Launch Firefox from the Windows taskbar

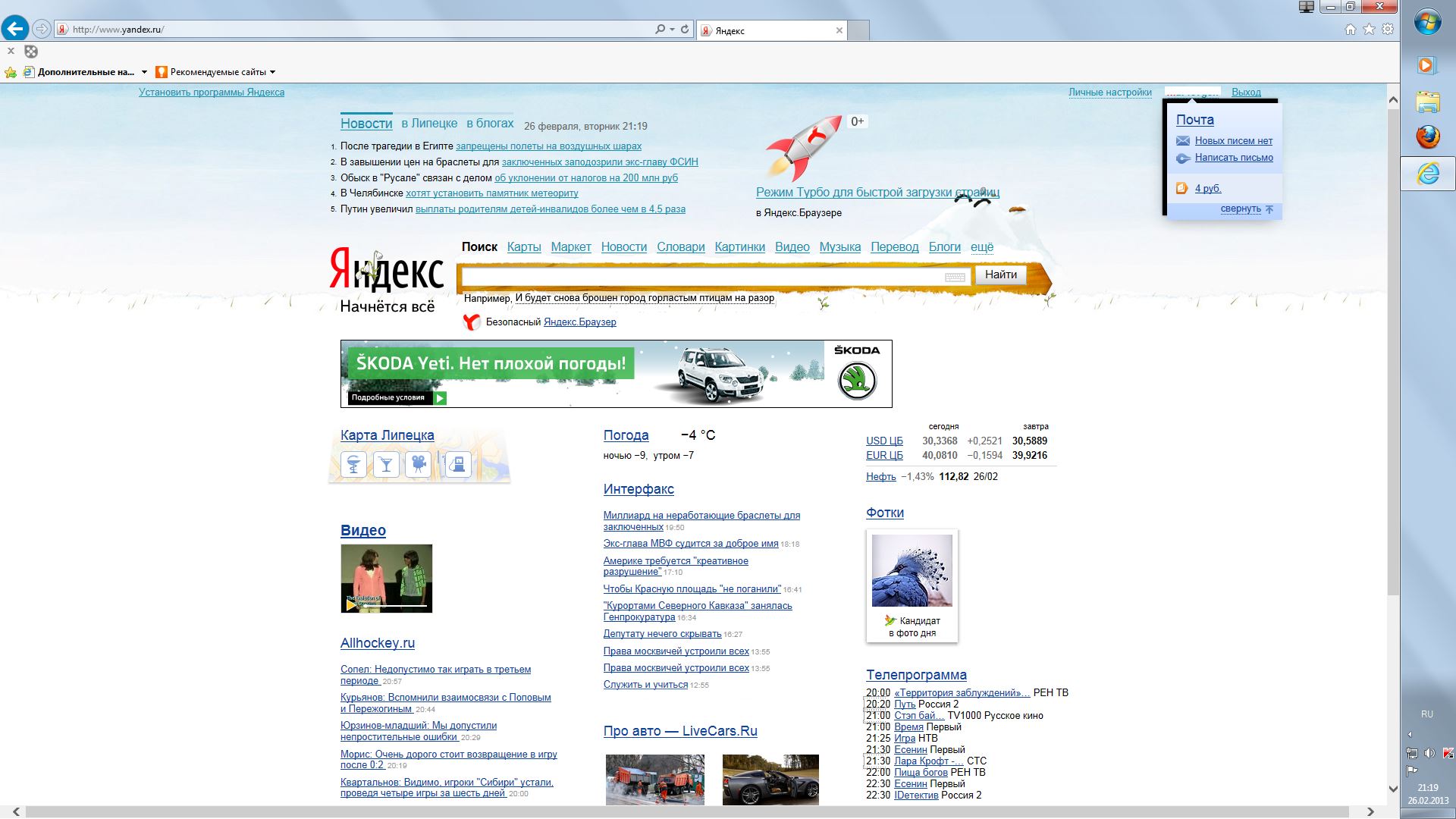click(1427, 137)
